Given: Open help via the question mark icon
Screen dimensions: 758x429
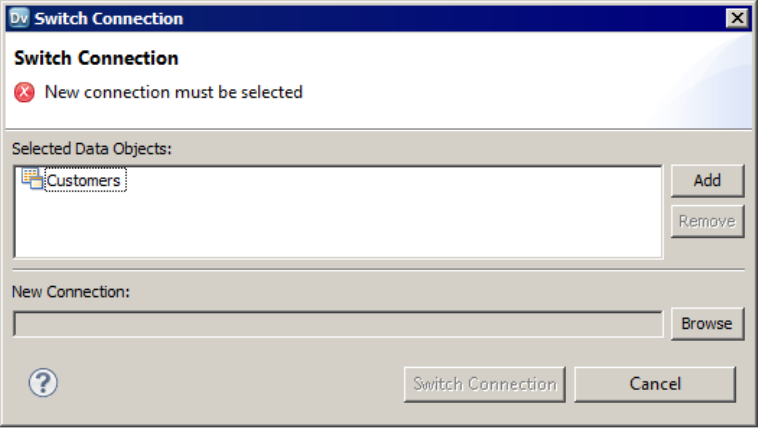Looking at the screenshot, I should point(43,383).
